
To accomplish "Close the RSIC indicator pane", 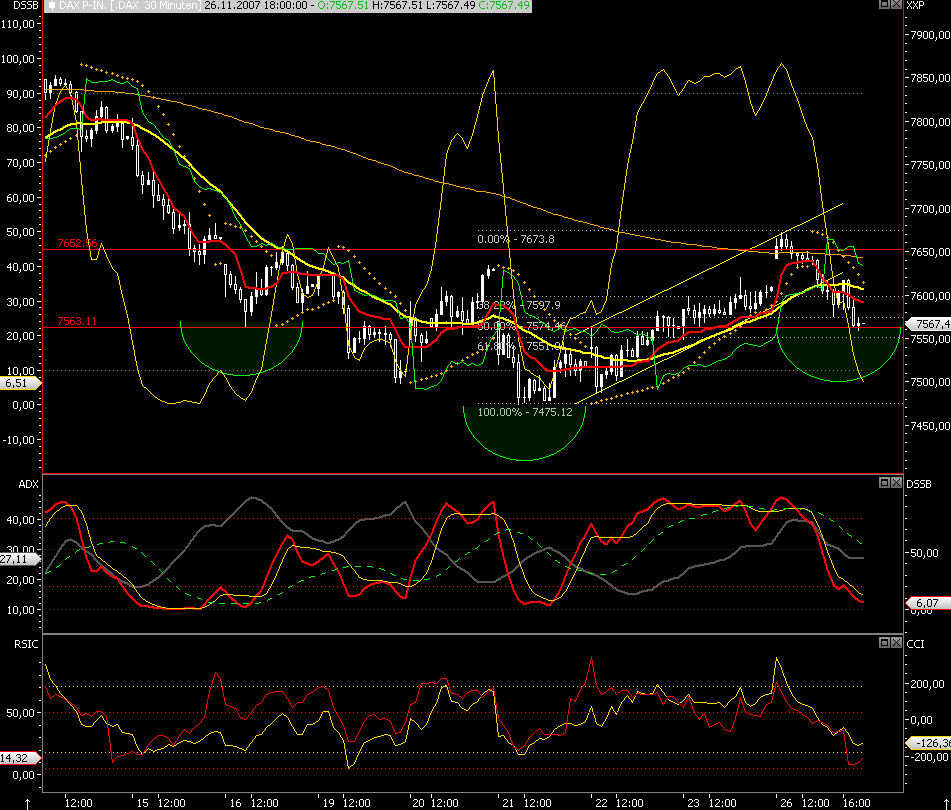I will 896,642.
